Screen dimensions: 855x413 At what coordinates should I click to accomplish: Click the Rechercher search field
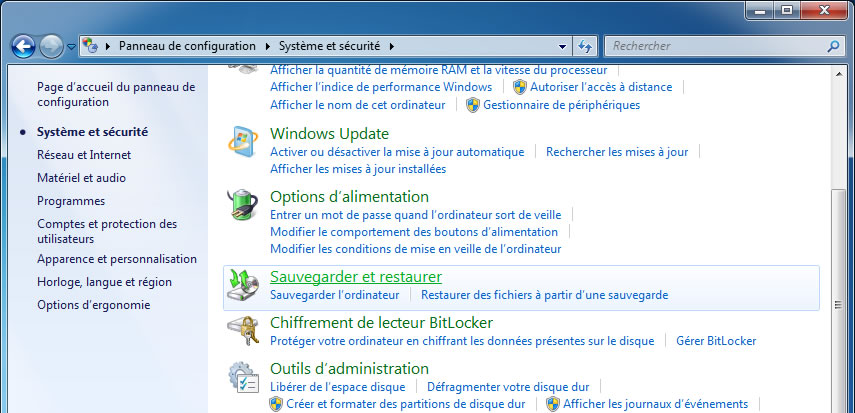(x=715, y=46)
